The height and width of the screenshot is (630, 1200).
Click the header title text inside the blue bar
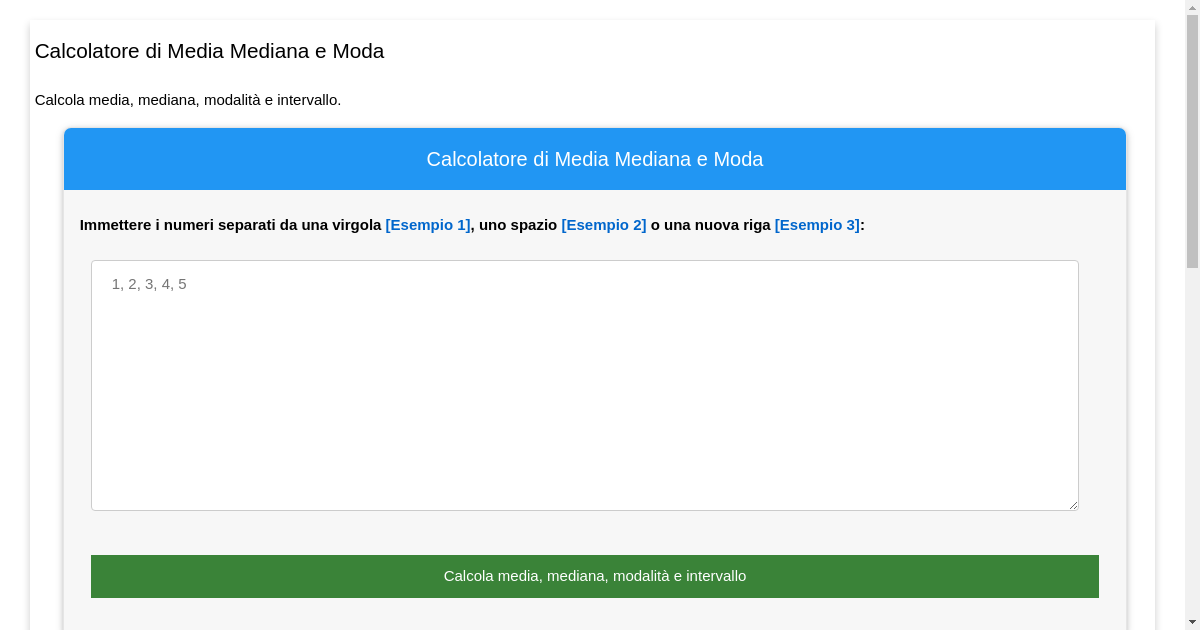coord(594,158)
